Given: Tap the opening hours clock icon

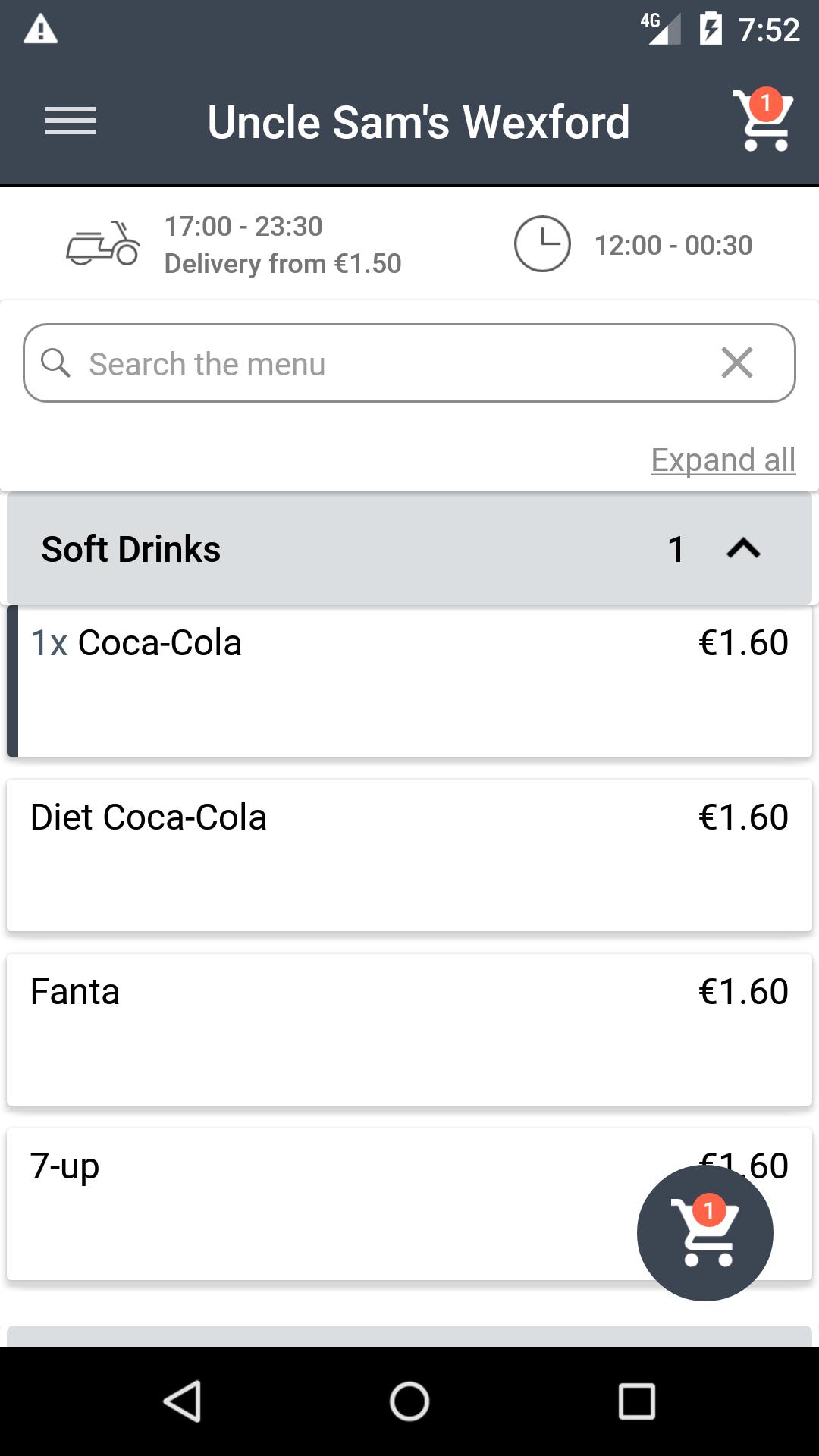Looking at the screenshot, I should pyautogui.click(x=542, y=244).
